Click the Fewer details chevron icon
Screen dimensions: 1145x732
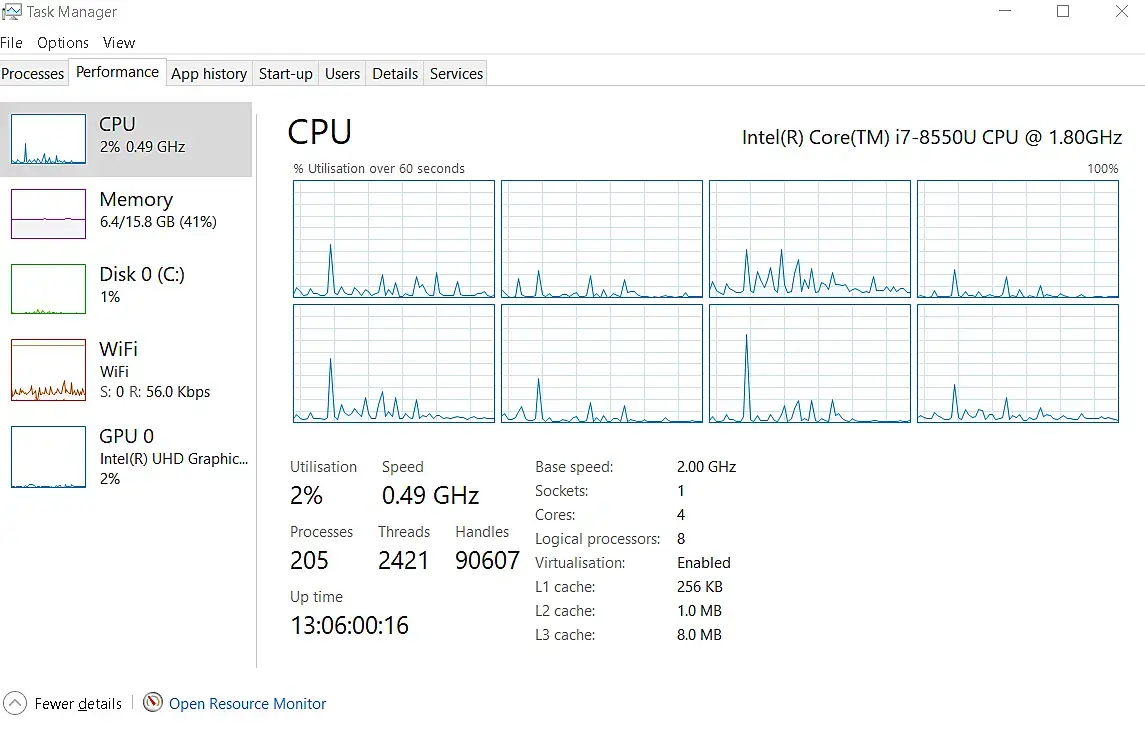point(15,703)
